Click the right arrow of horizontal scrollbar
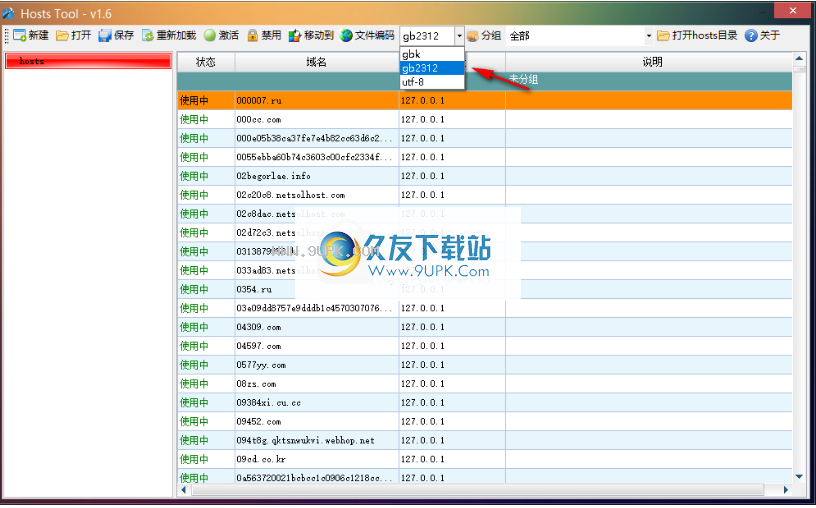The width and height of the screenshot is (816, 508). tap(785, 490)
